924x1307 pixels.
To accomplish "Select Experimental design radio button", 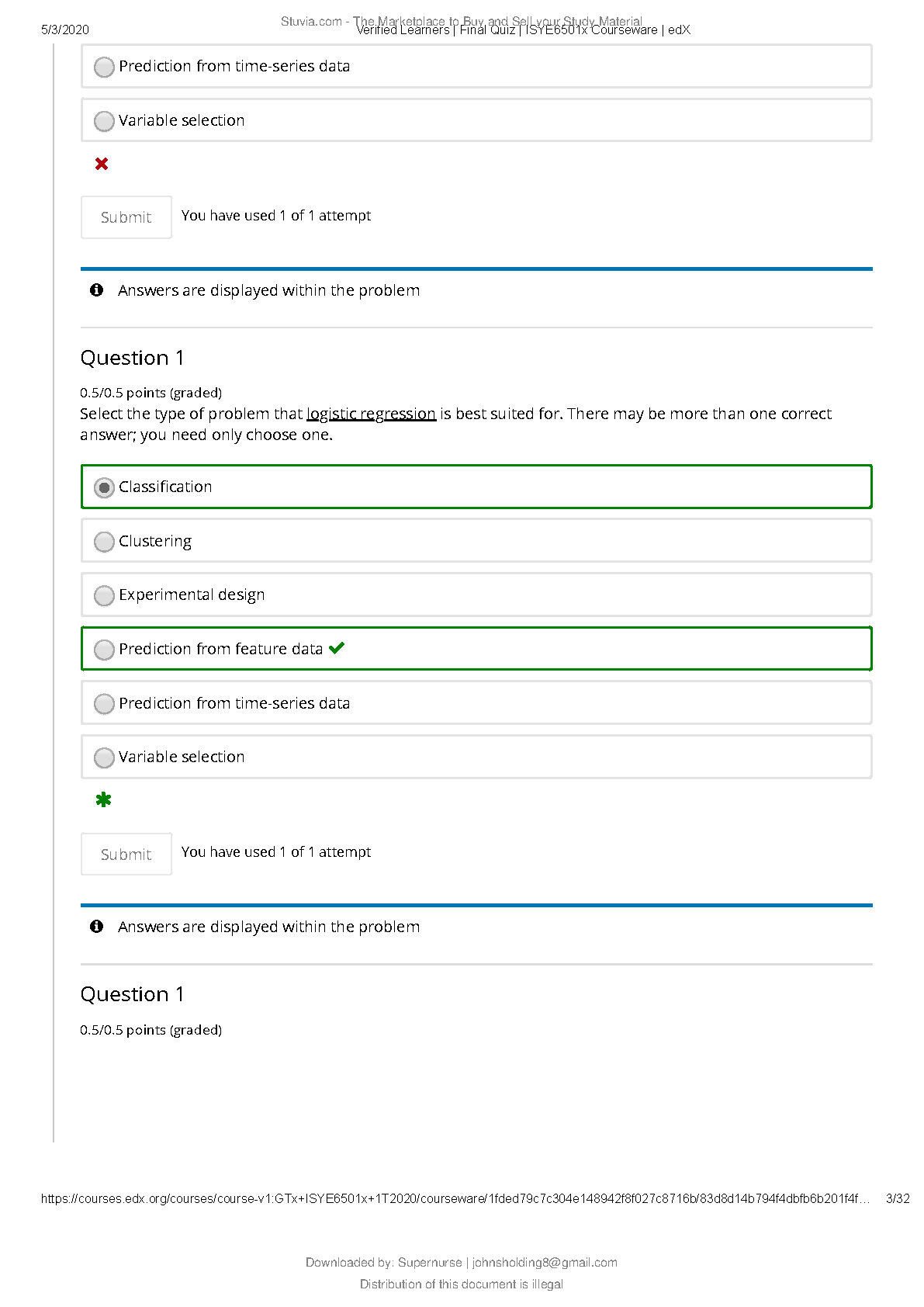I will 104,595.
